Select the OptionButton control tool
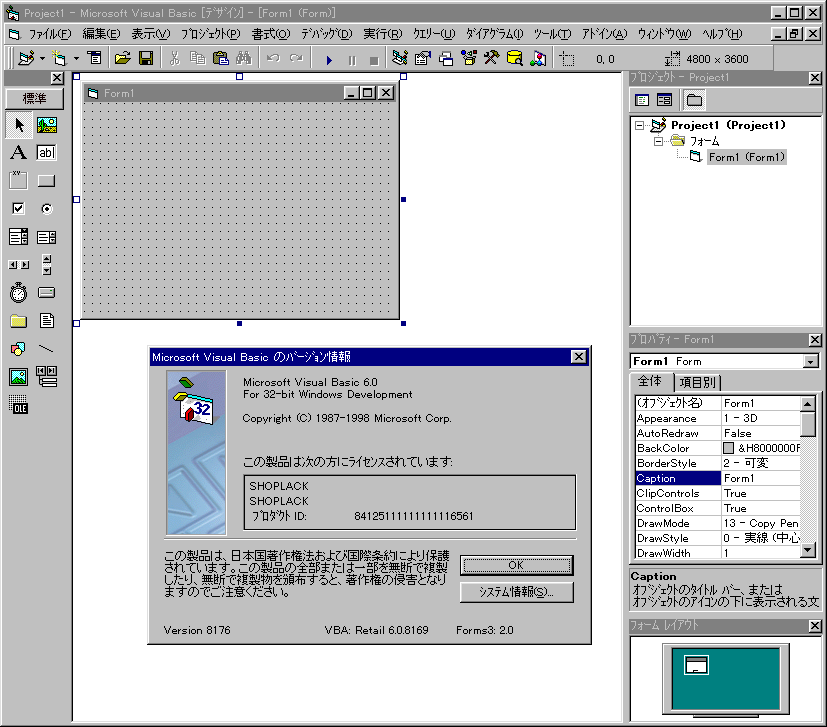This screenshot has width=827, height=727. click(x=46, y=209)
